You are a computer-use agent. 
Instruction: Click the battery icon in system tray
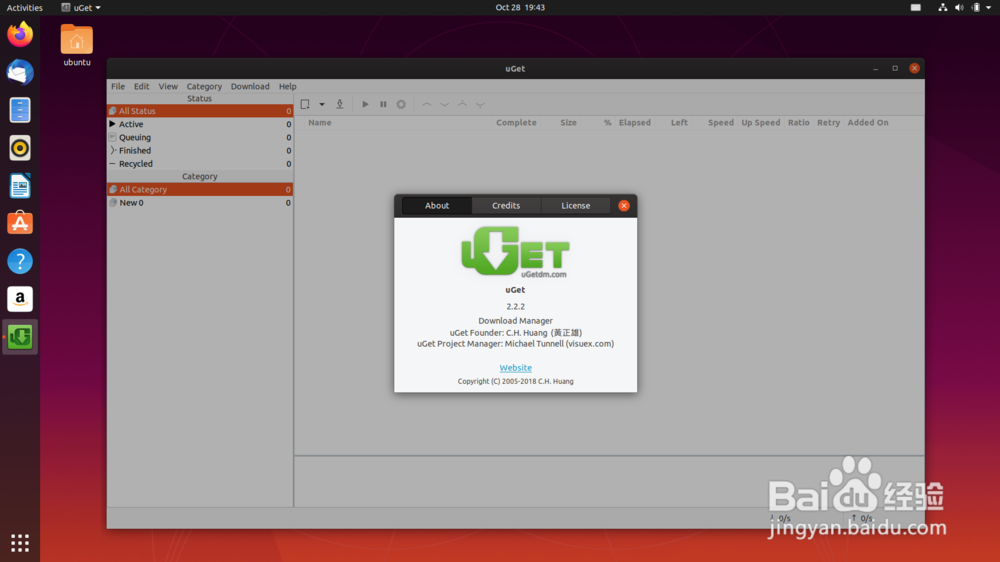tap(976, 8)
